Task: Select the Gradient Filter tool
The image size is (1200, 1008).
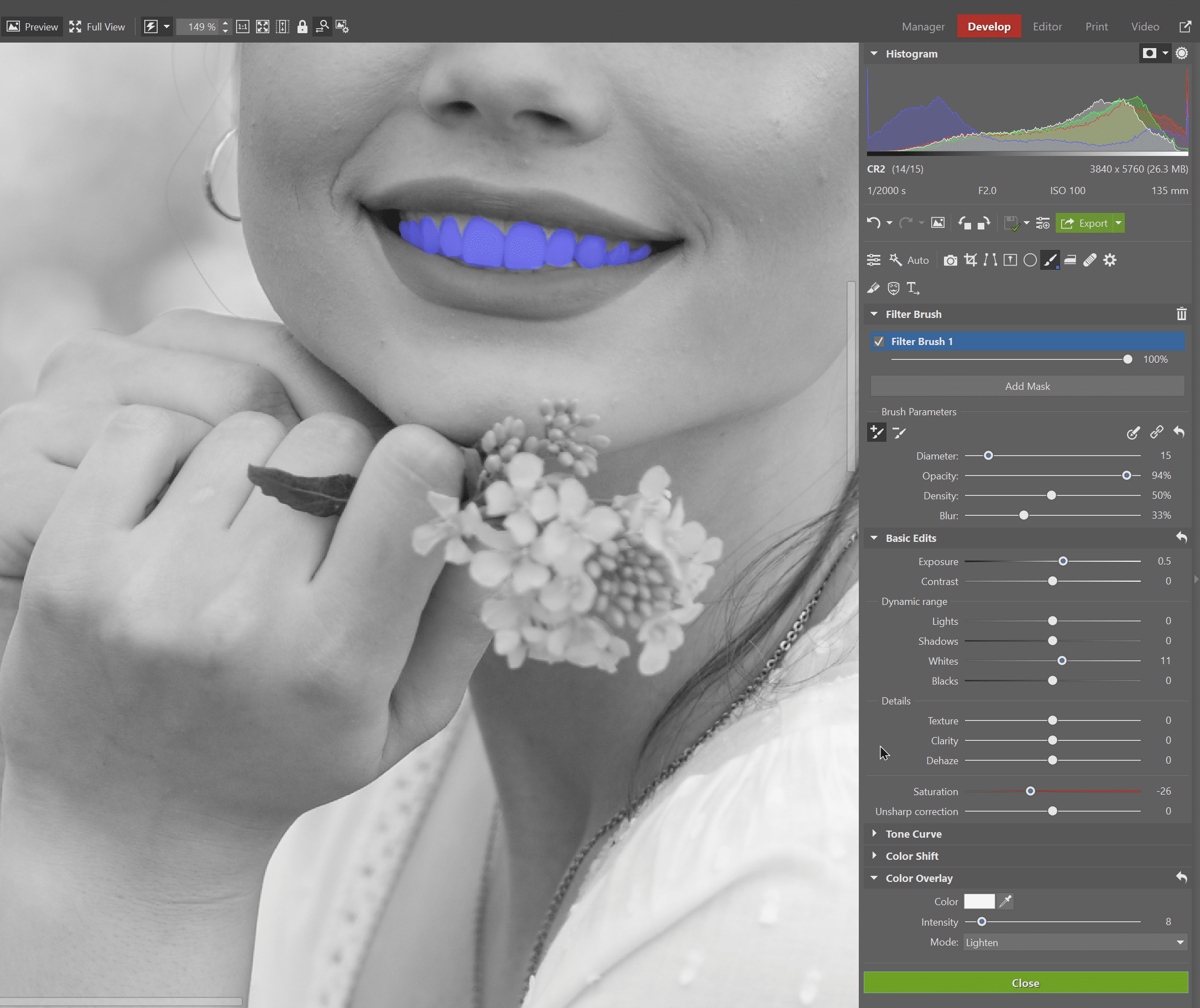Action: (x=1069, y=260)
